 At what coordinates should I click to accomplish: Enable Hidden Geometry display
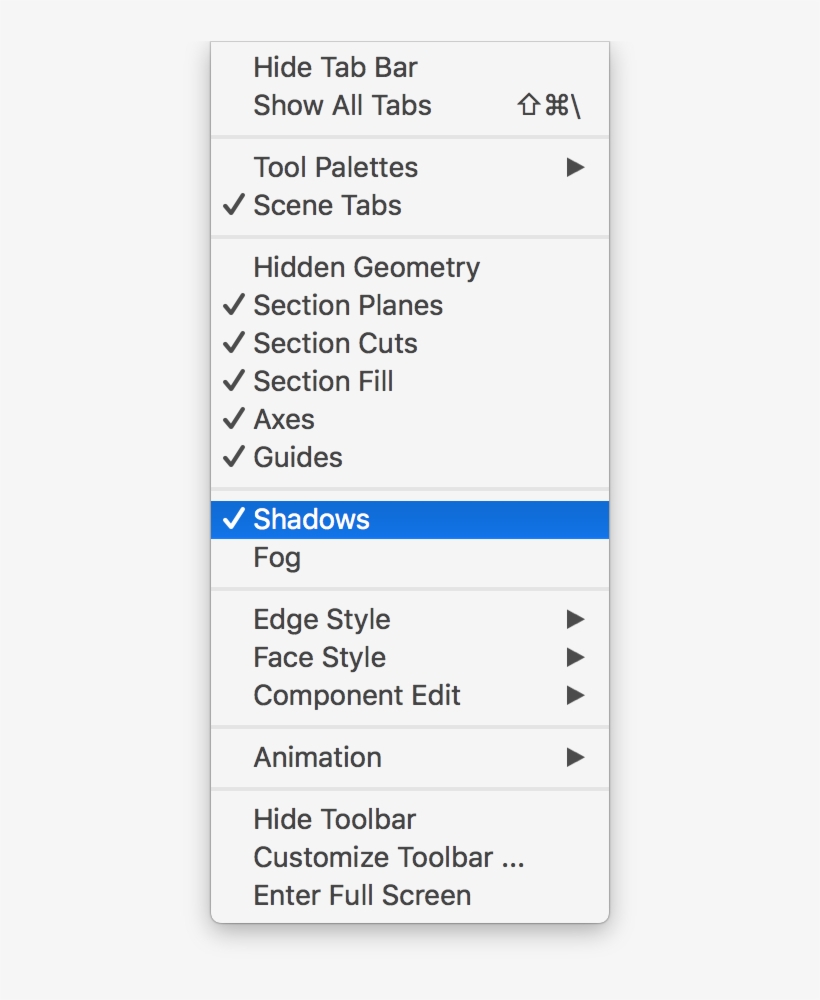tap(366, 267)
